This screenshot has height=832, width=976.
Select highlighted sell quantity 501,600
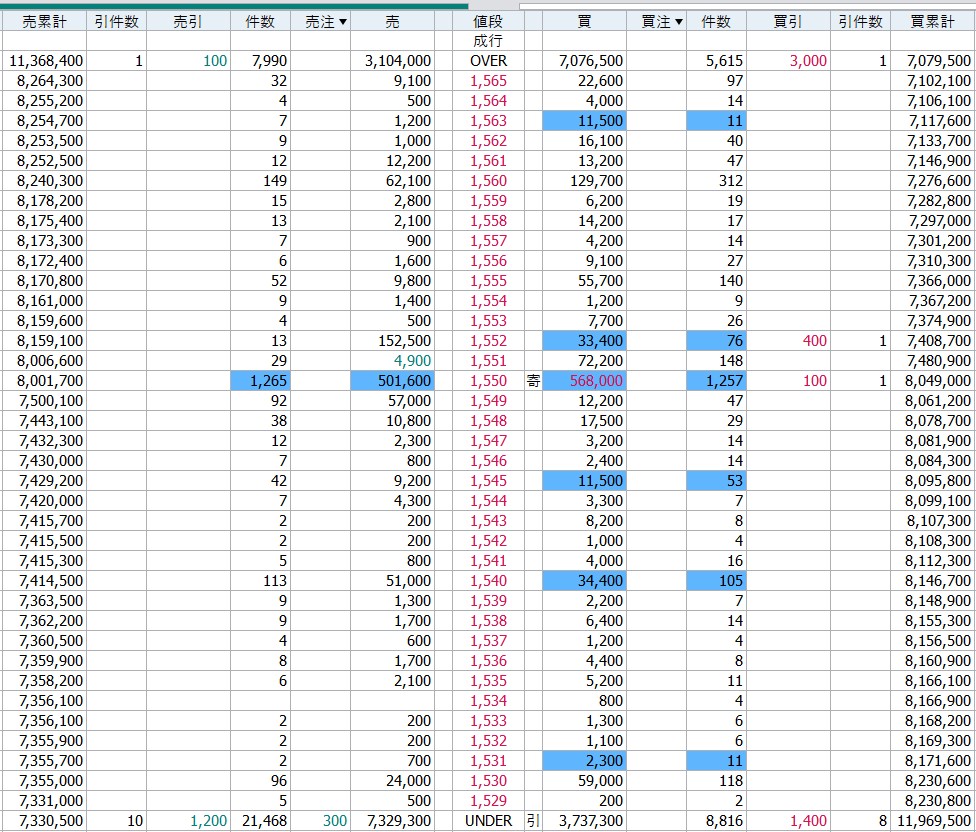tap(392, 381)
